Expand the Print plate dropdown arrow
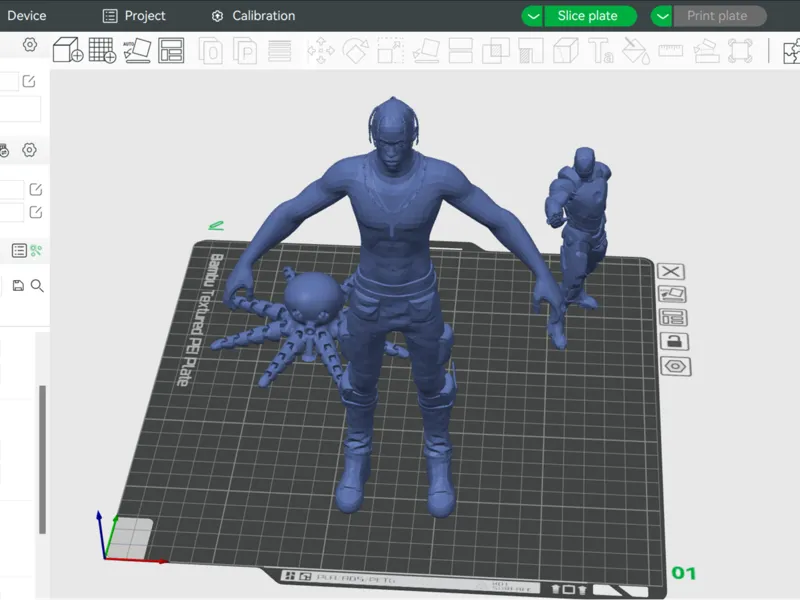The height and width of the screenshot is (600, 800). pyautogui.click(x=662, y=16)
